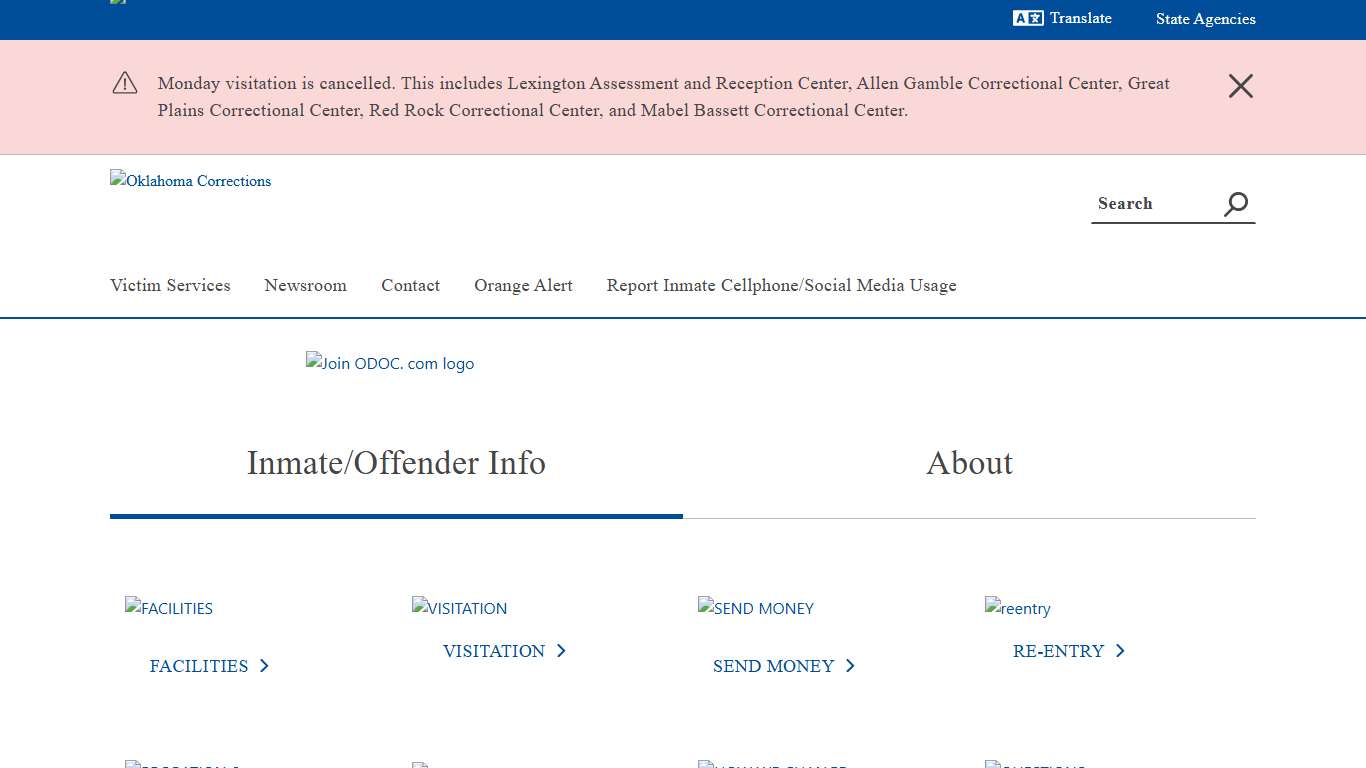Image resolution: width=1366 pixels, height=768 pixels.
Task: Open the State Agencies link
Action: point(1205,18)
